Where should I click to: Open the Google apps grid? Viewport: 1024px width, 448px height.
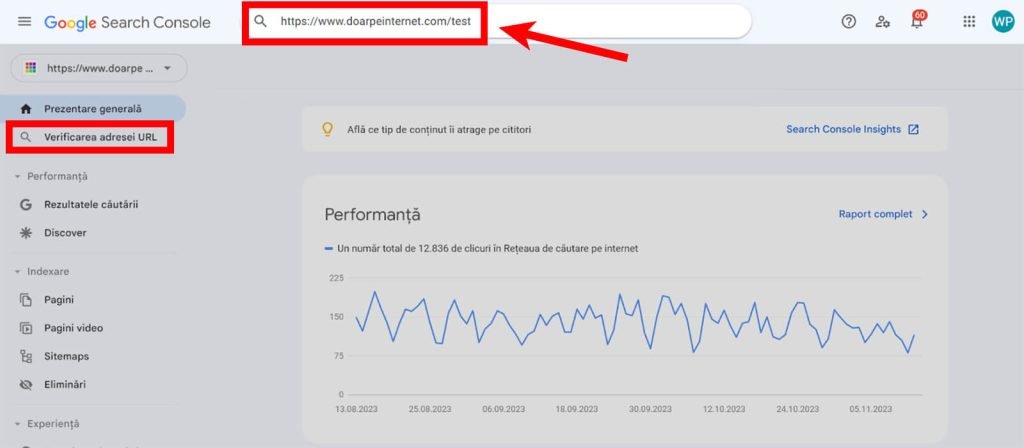coord(969,22)
